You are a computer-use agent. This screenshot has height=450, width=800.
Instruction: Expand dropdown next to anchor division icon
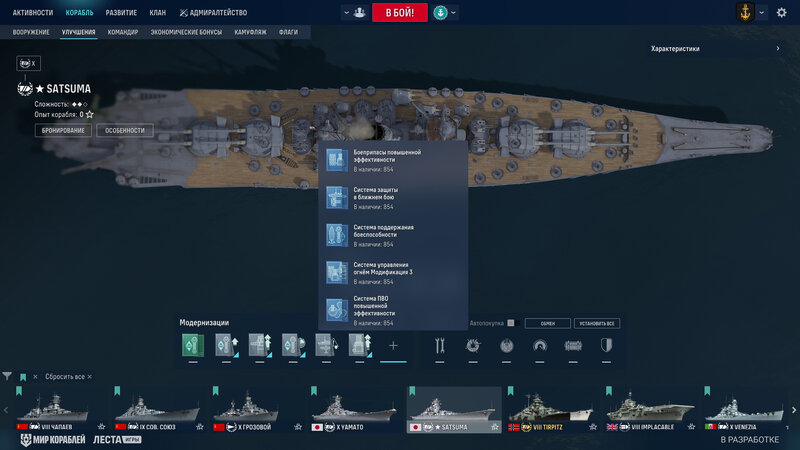tap(453, 13)
